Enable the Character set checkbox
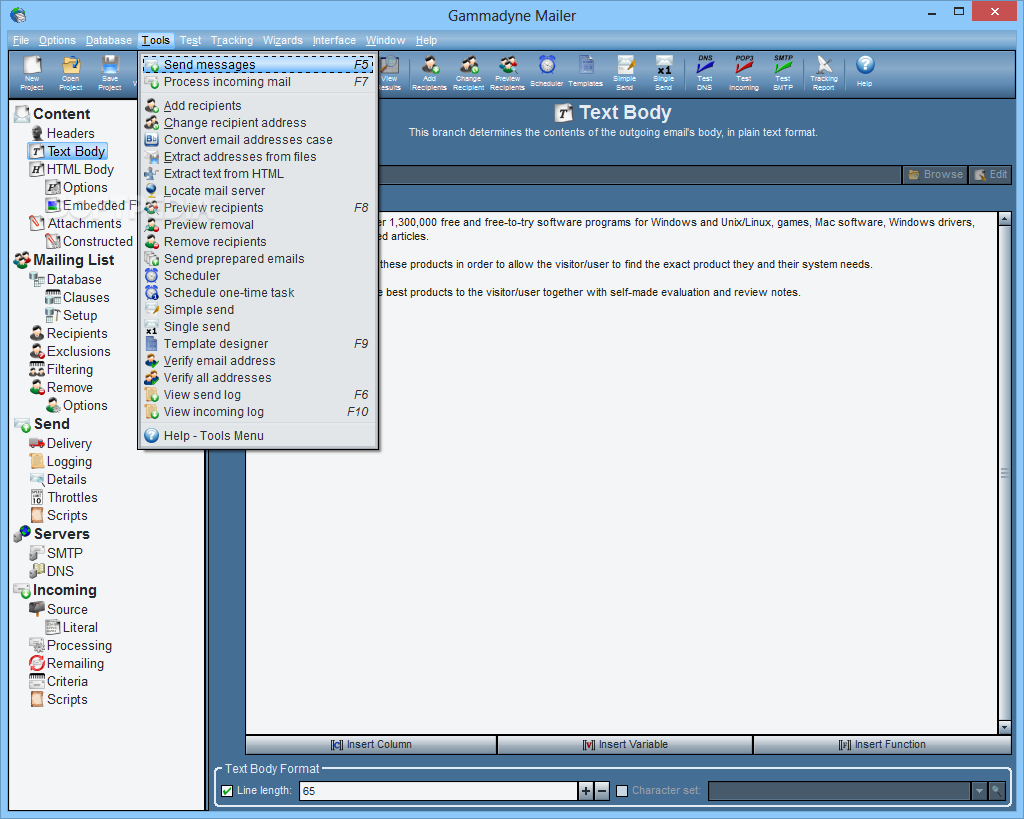Viewport: 1024px width, 819px height. [622, 791]
